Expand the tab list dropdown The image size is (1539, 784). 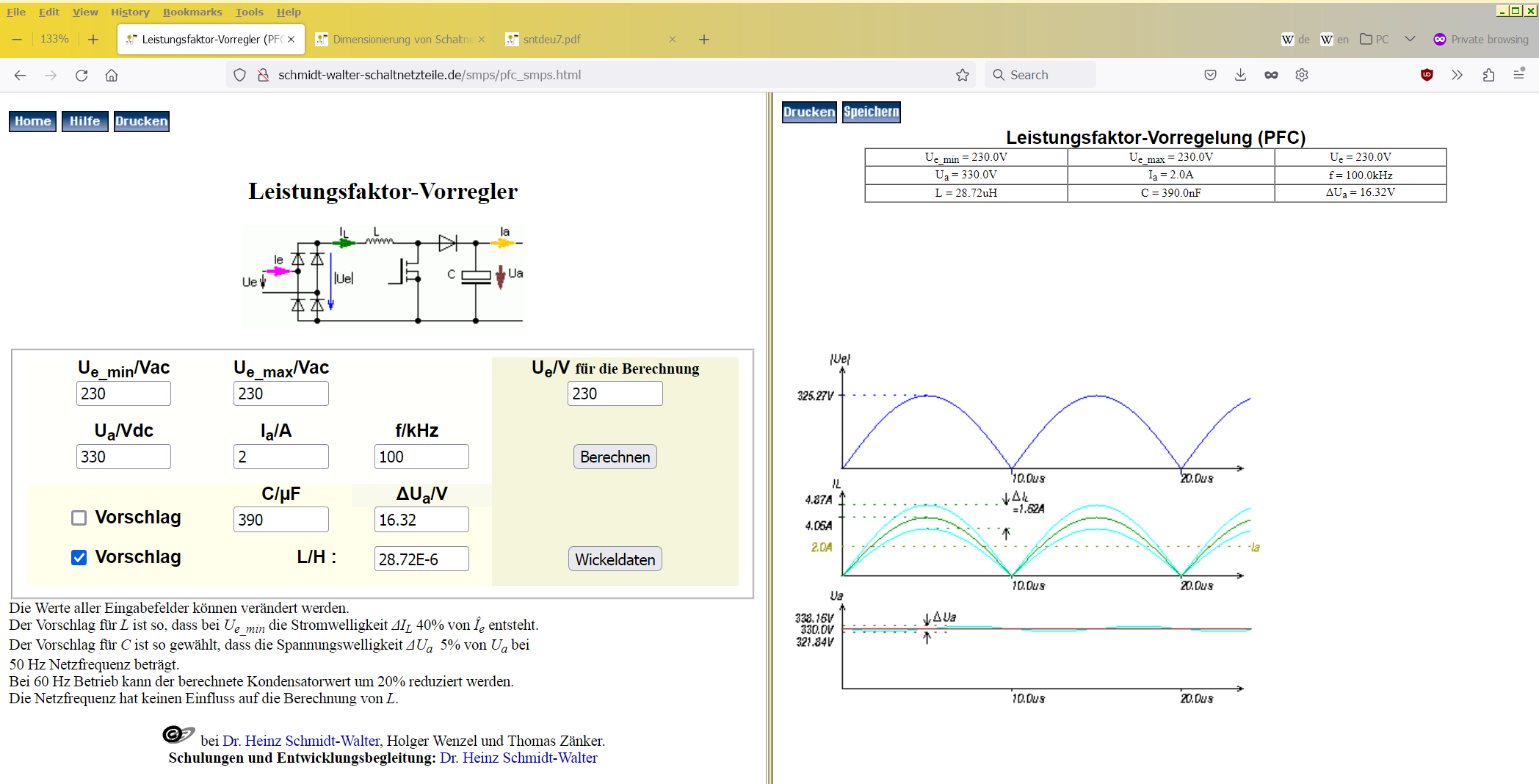click(x=1410, y=39)
